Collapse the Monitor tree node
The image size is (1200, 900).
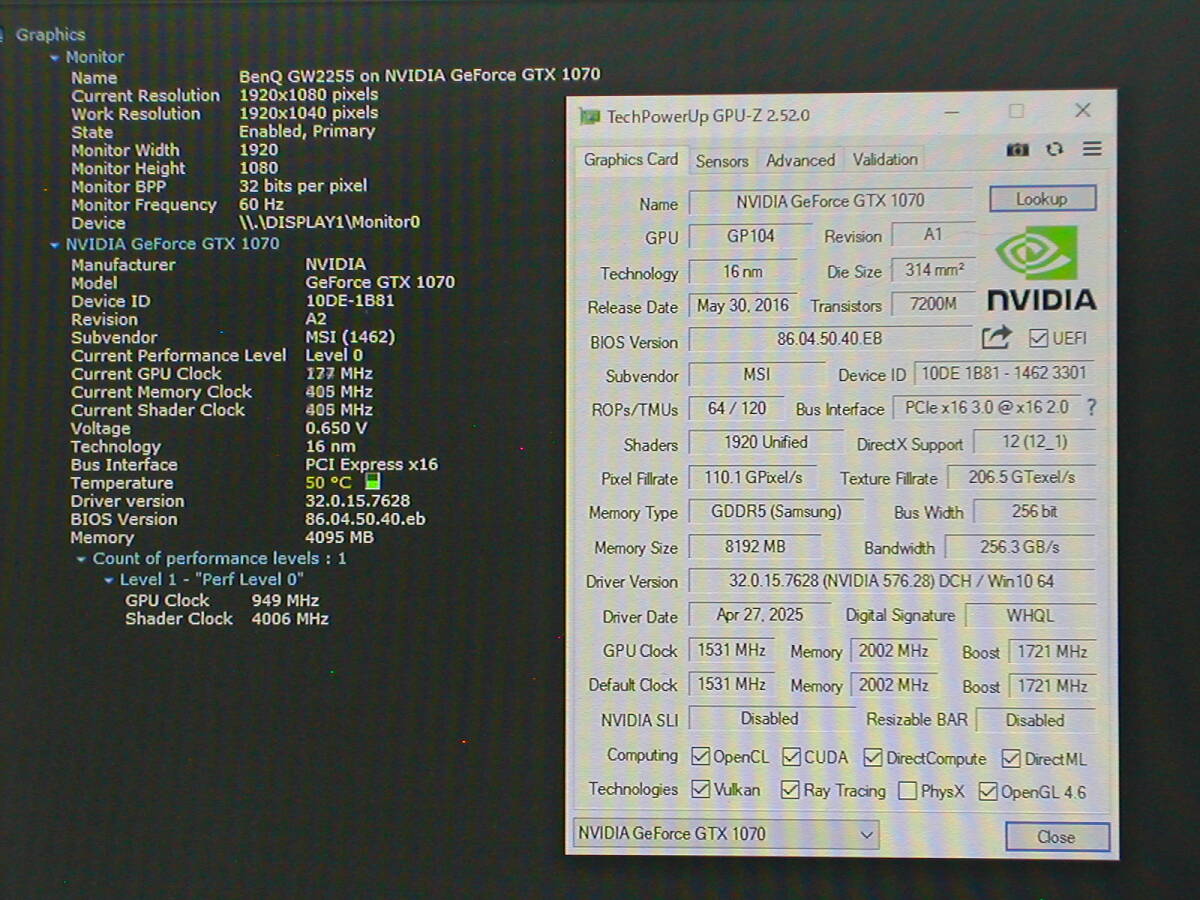(55, 58)
